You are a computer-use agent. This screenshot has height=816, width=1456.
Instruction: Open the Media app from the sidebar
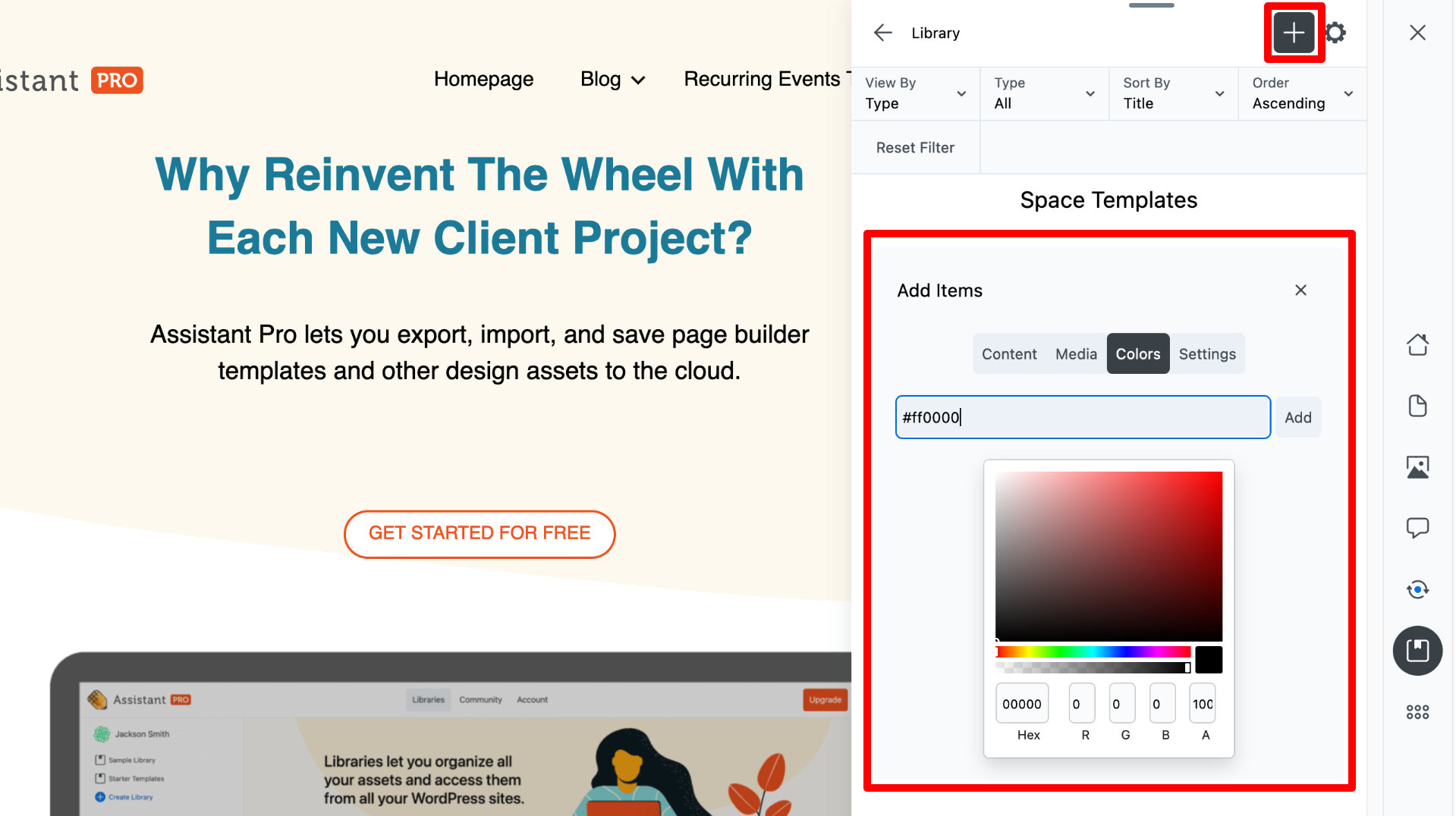pyautogui.click(x=1417, y=467)
